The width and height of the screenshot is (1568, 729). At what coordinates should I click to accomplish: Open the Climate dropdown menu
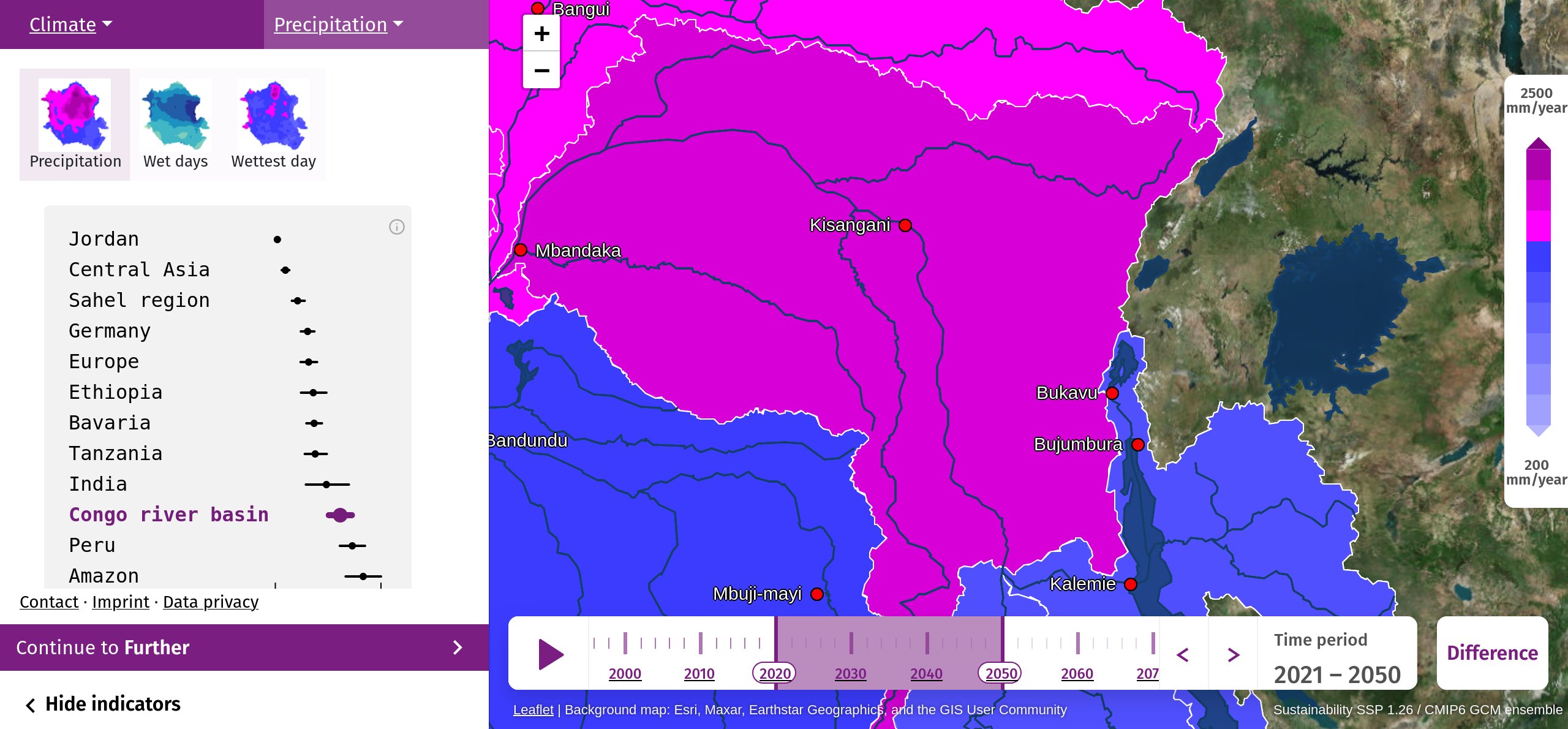pos(70,25)
